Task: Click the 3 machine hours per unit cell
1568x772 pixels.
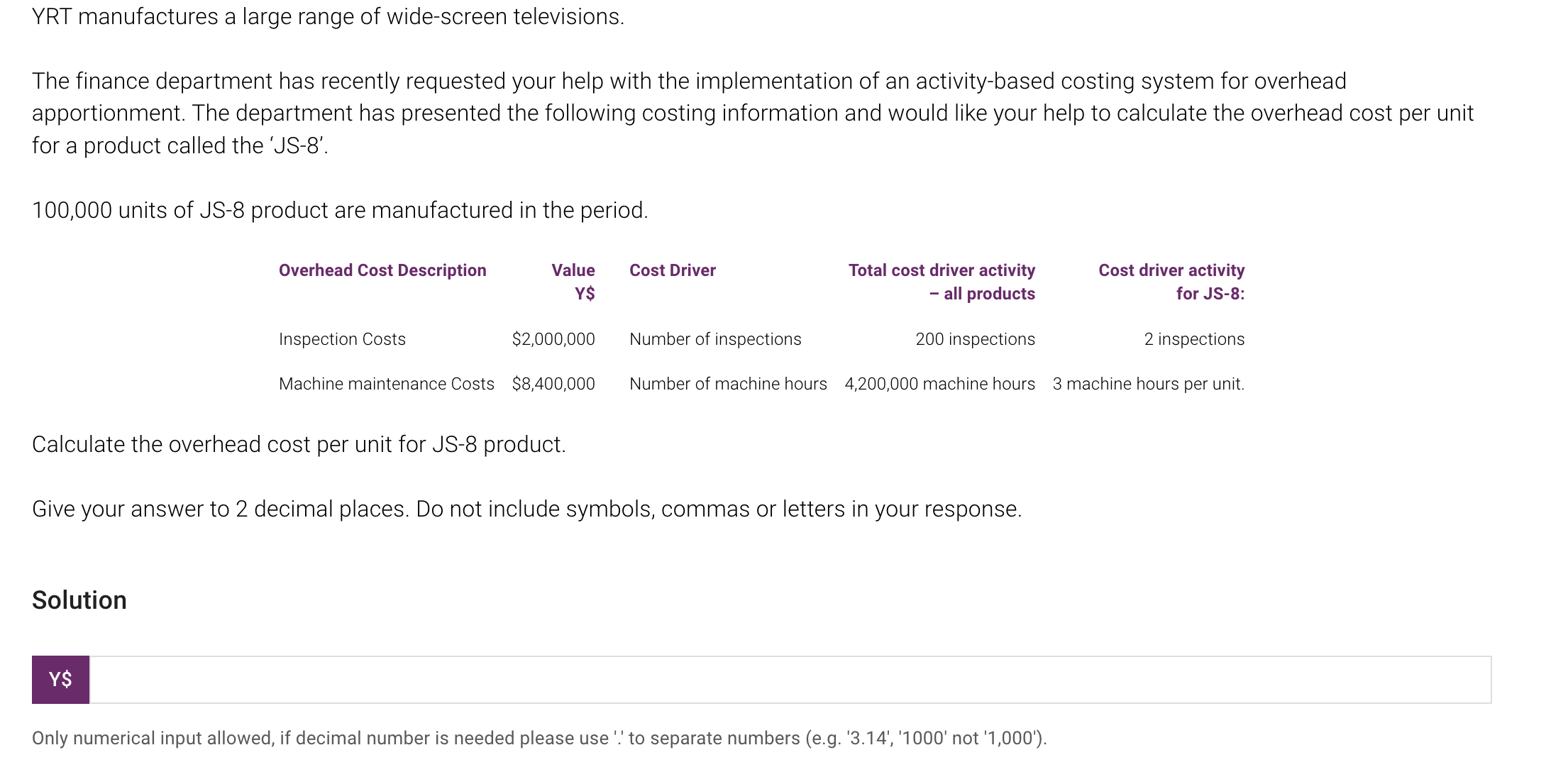Action: pos(1148,384)
